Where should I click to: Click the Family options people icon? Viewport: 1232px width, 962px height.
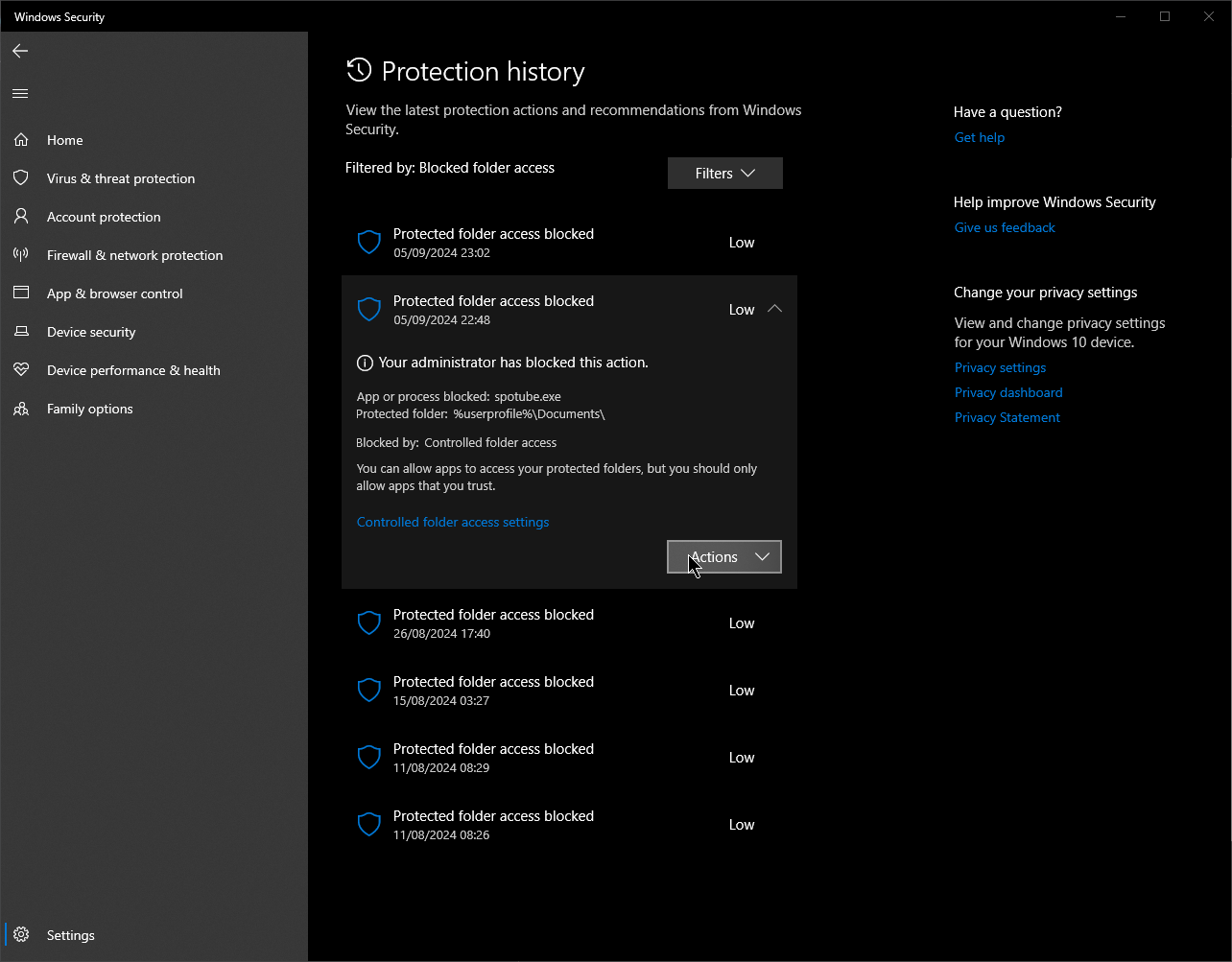tap(21, 409)
